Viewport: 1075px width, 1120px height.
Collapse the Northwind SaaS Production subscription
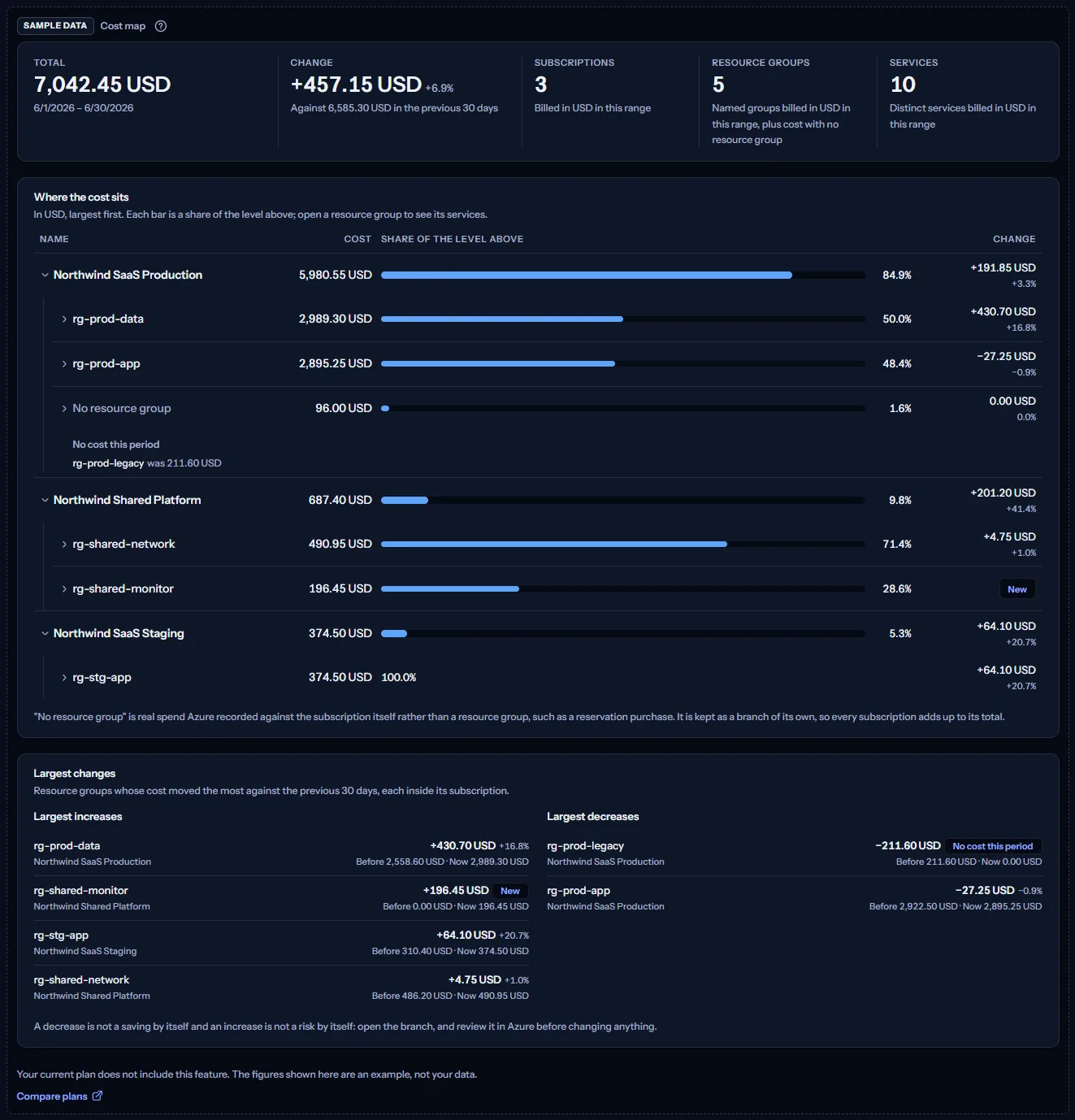coord(45,276)
